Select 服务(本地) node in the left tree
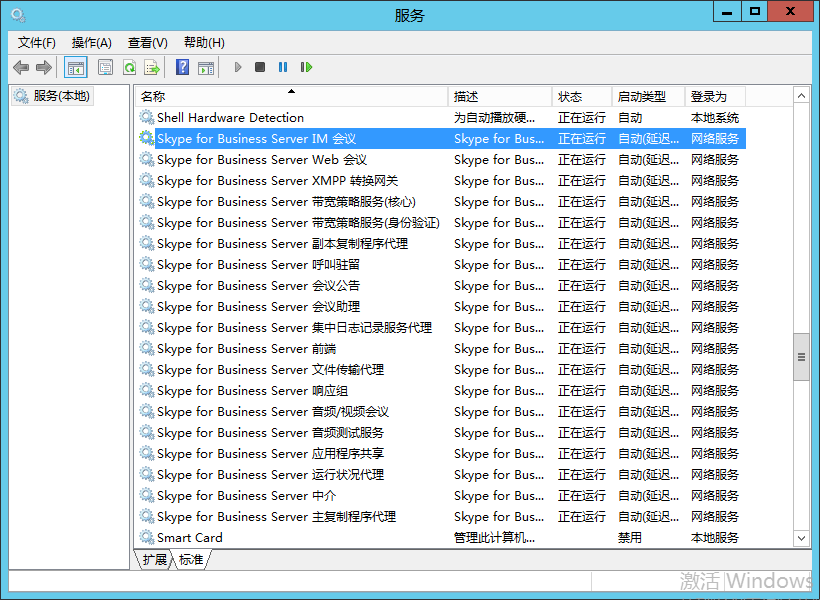 pos(52,96)
